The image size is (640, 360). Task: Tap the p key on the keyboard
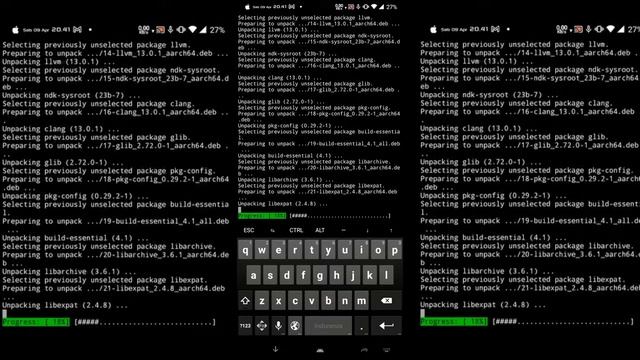click(395, 249)
